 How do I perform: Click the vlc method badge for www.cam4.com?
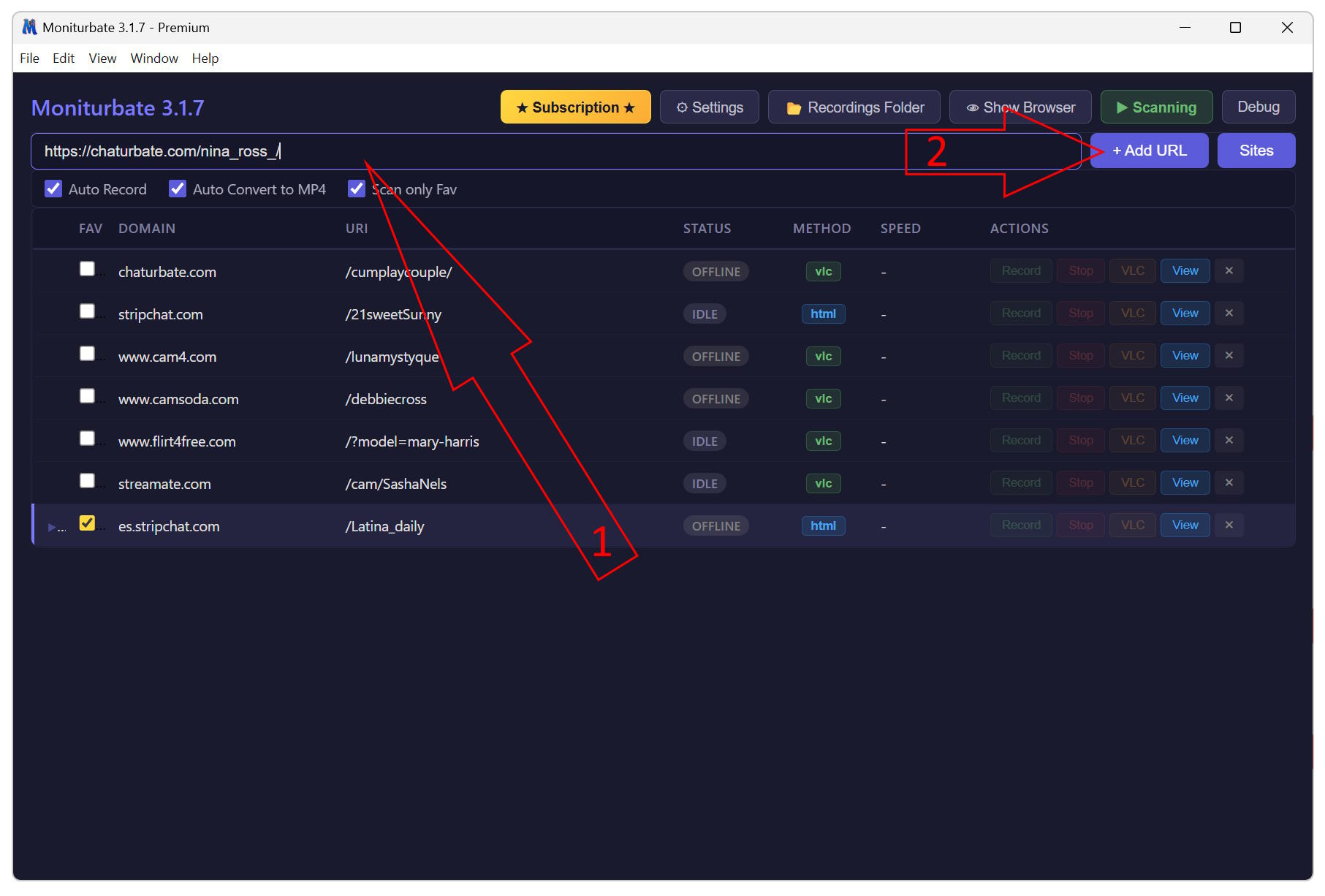click(x=823, y=356)
